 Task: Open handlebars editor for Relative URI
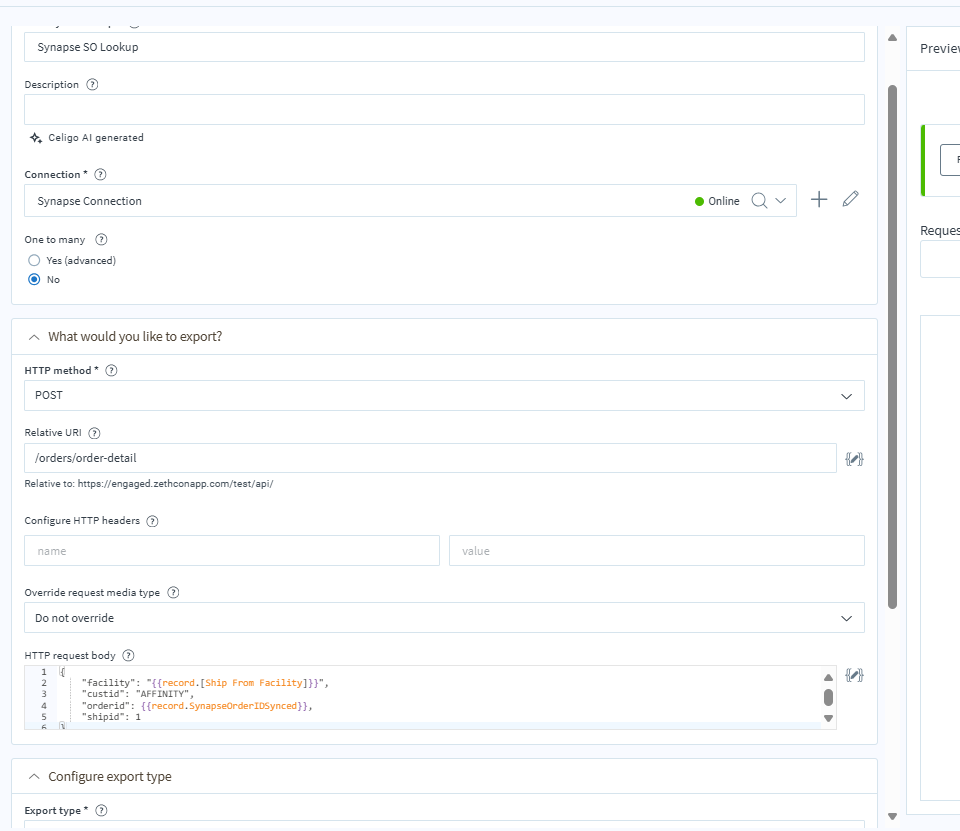click(x=854, y=459)
